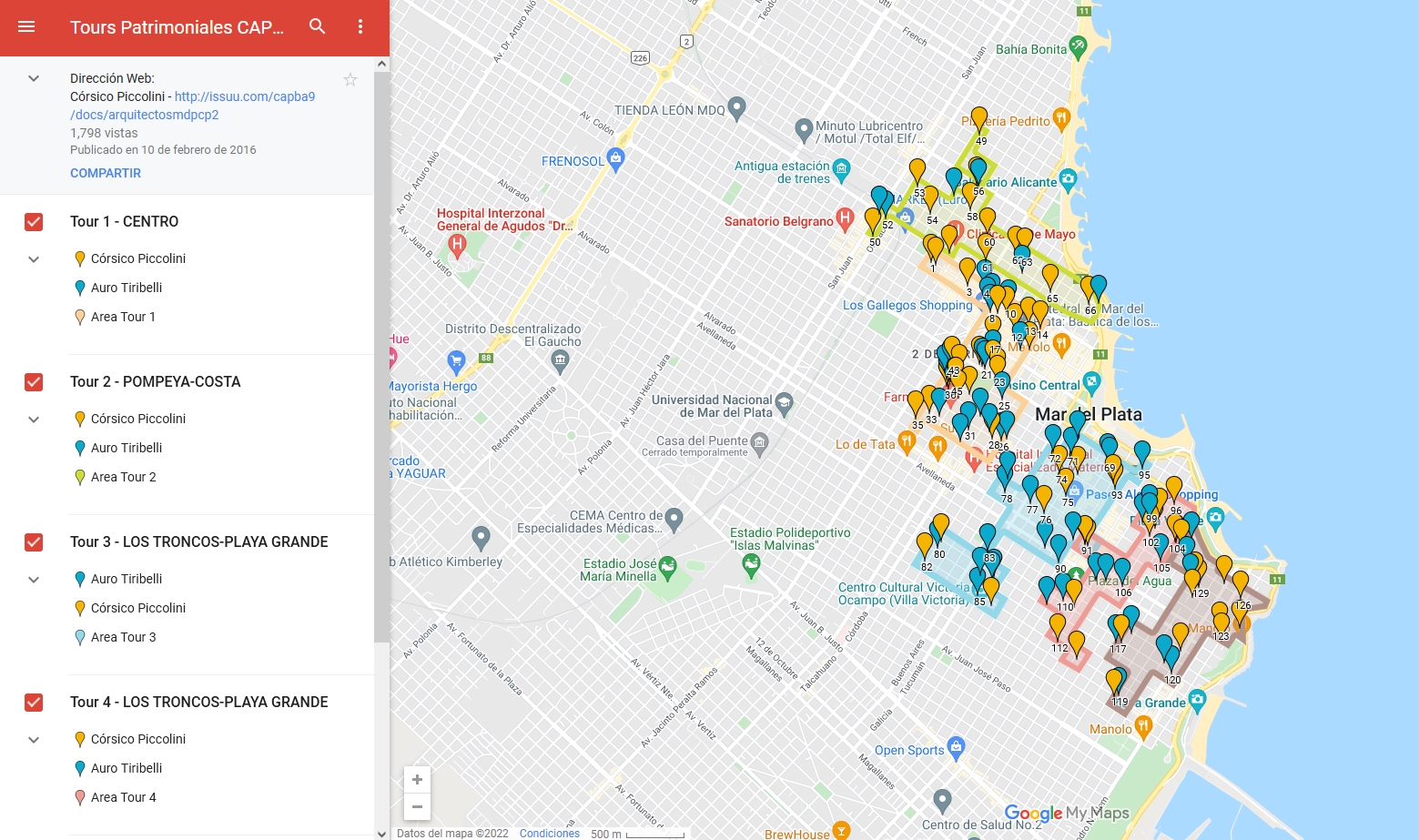Screen dimensions: 1419x840
Task: Click the Bahía Bonita green marker
Action: coord(1079,46)
